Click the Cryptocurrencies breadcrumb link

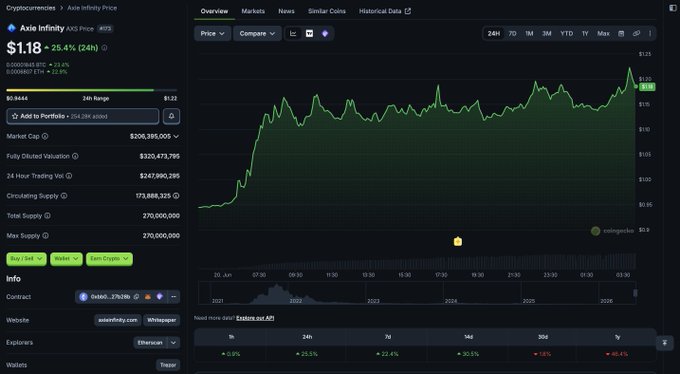[31, 8]
